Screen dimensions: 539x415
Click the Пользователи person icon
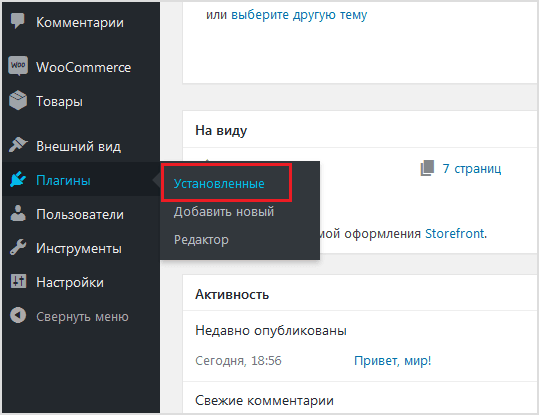[18, 213]
